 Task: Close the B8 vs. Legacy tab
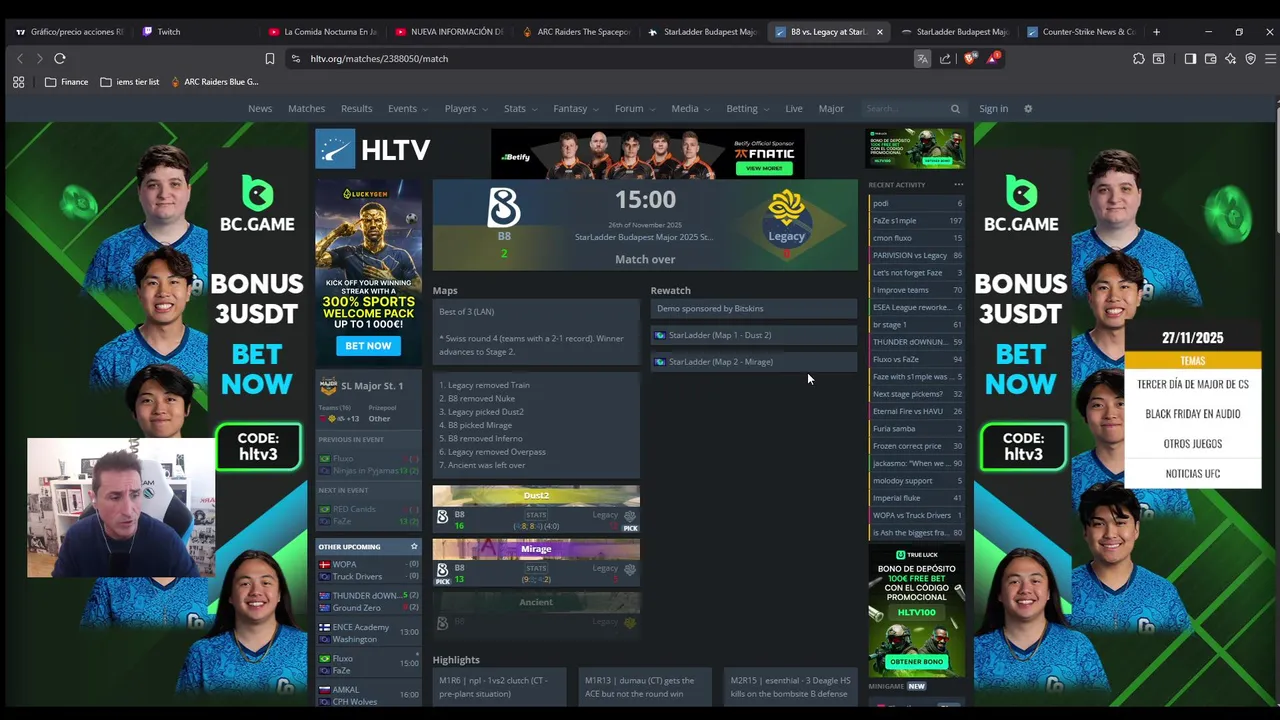[x=880, y=32]
